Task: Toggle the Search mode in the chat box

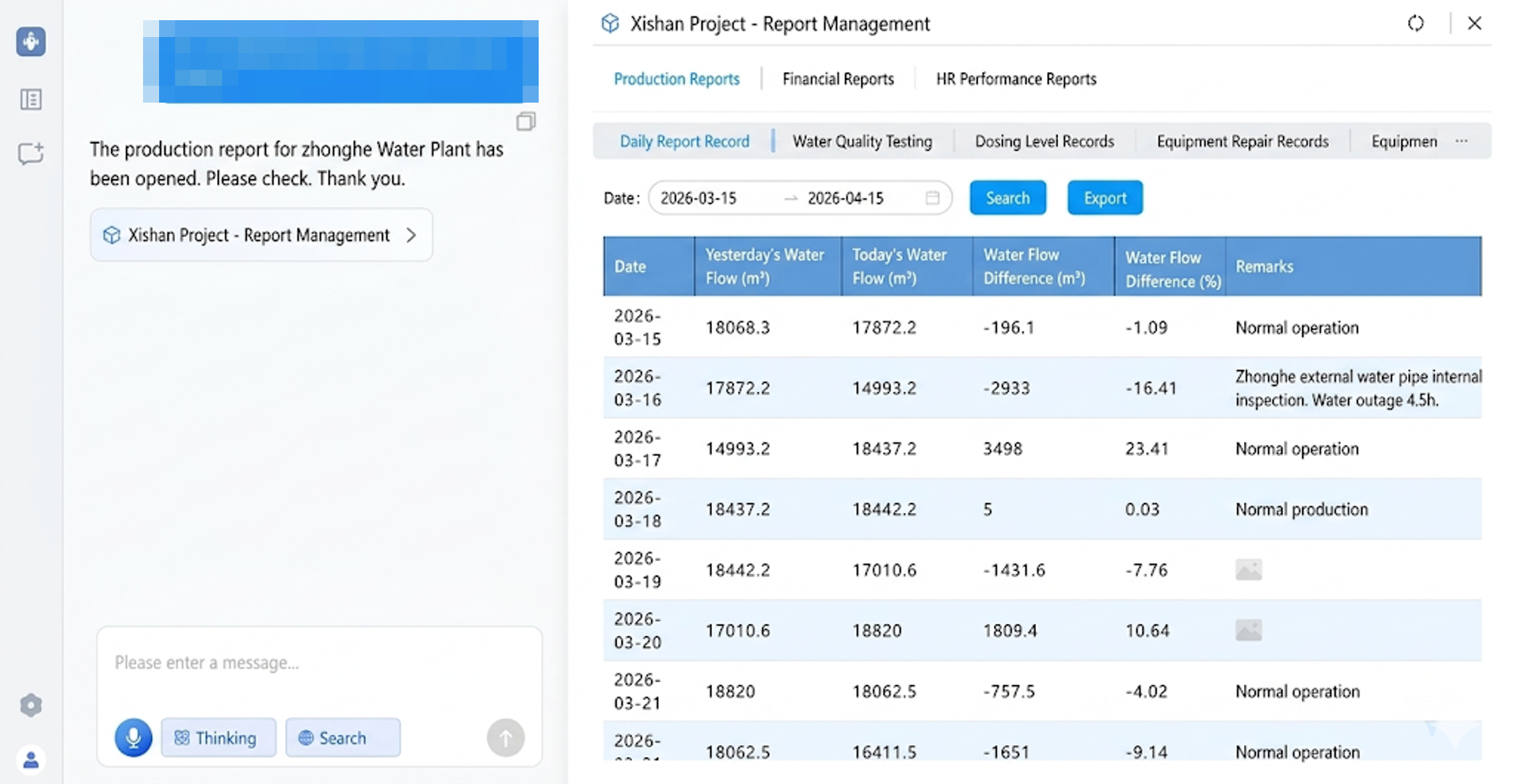Action: pyautogui.click(x=343, y=738)
